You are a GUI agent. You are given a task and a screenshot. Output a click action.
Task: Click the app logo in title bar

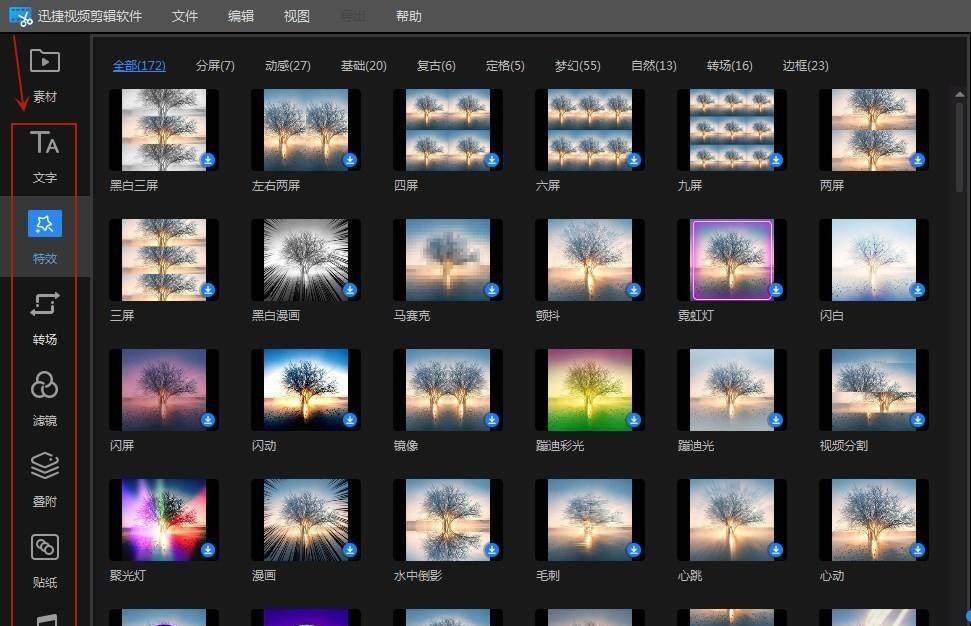[20, 16]
